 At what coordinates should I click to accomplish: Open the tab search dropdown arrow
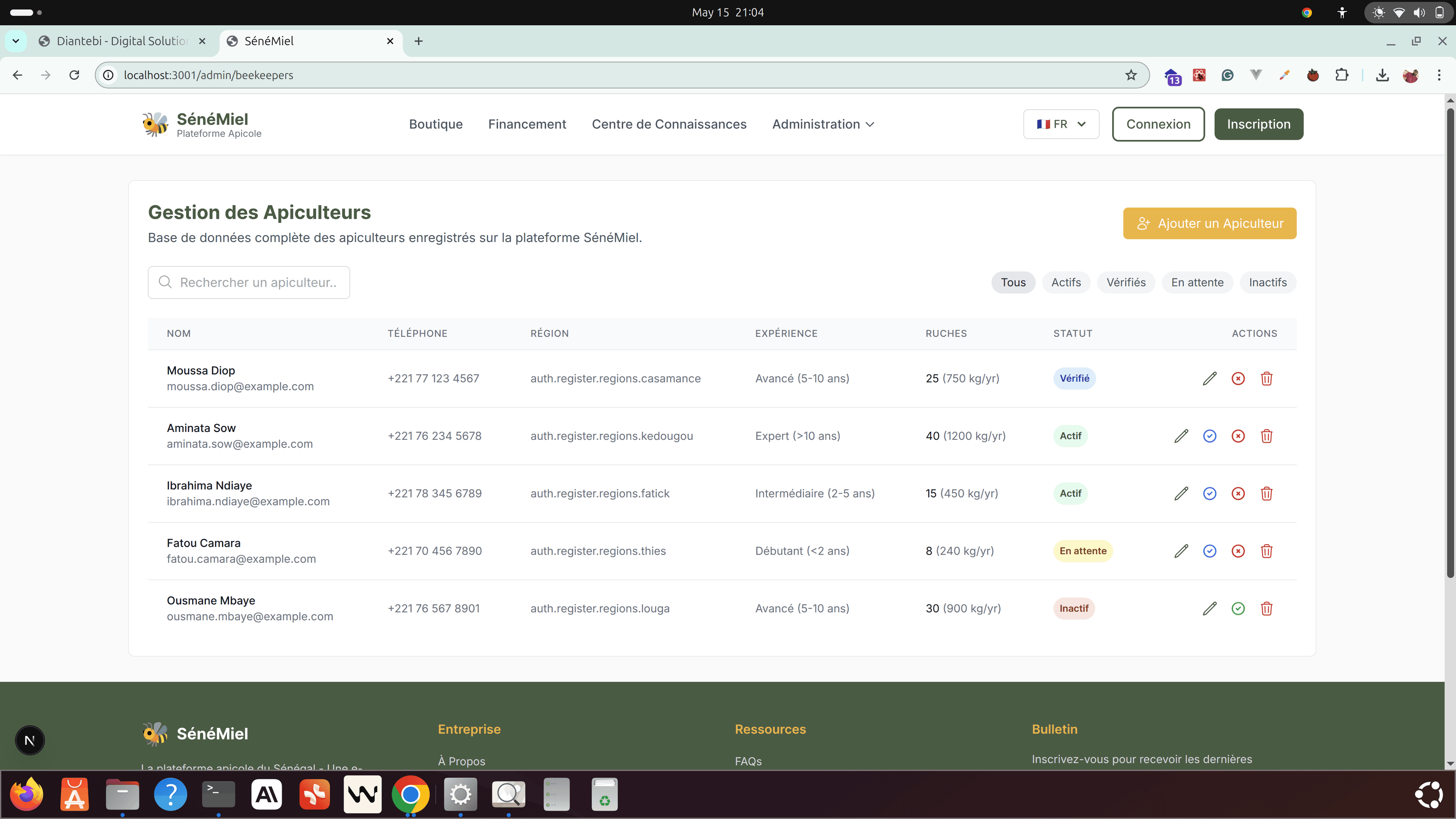(16, 41)
